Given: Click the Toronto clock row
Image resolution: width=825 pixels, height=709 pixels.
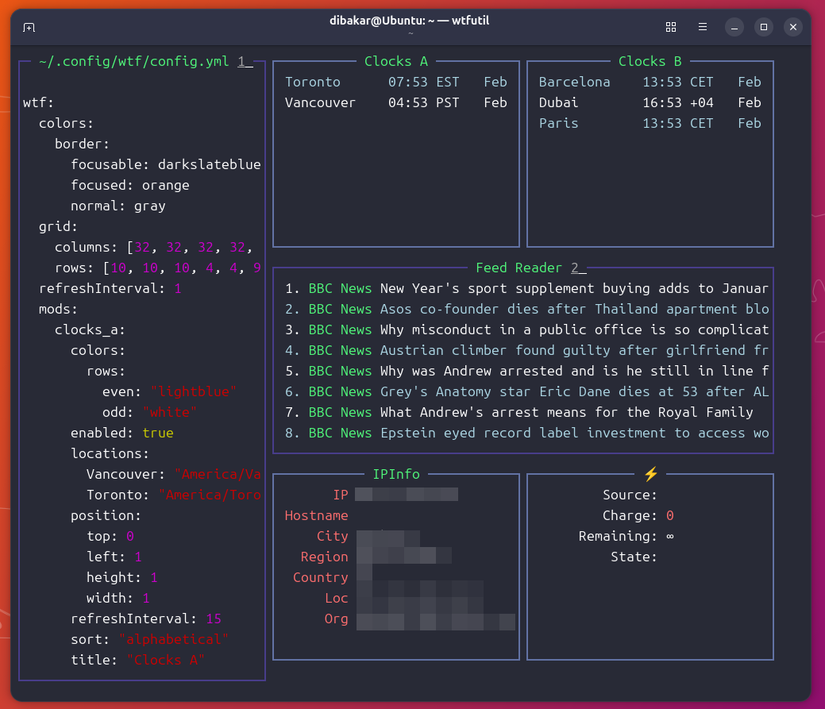Looking at the screenshot, I should (x=396, y=82).
